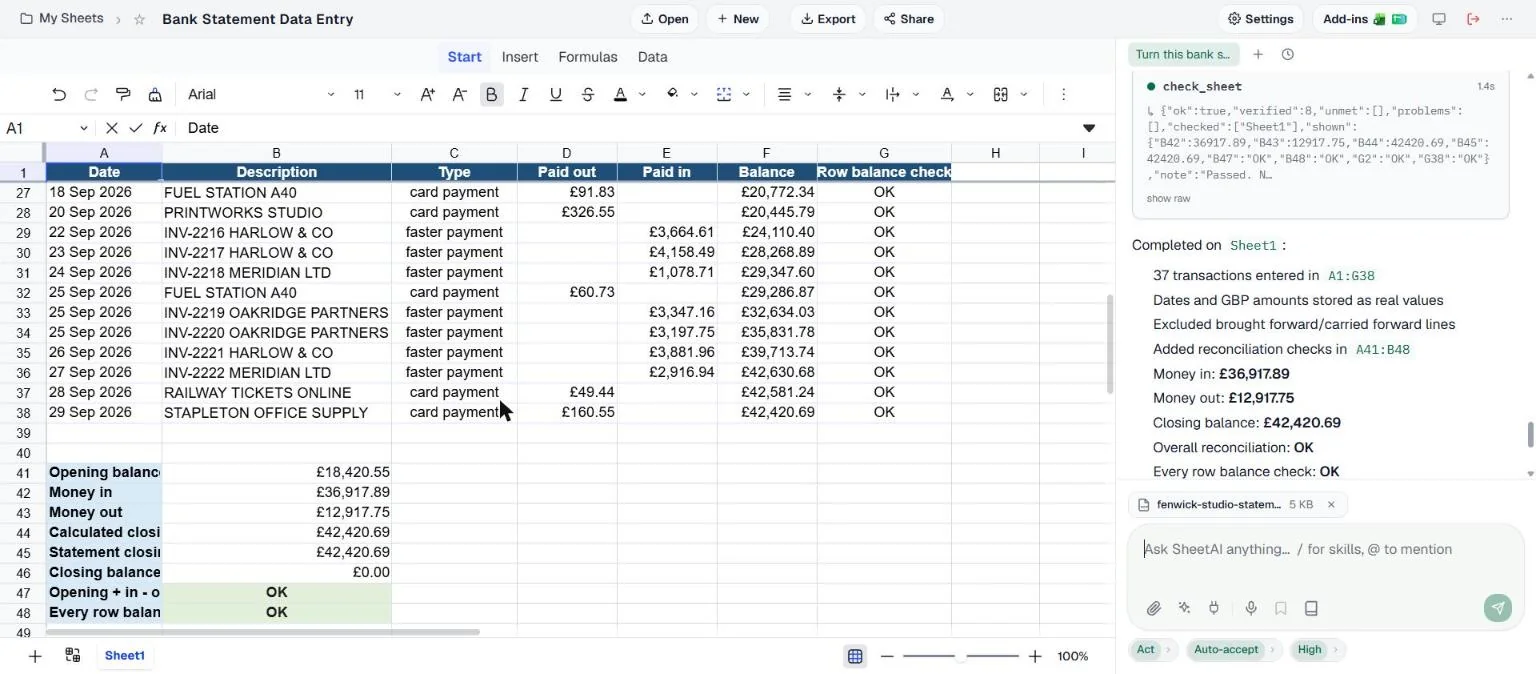
Task: Click the Share button
Action: click(909, 19)
